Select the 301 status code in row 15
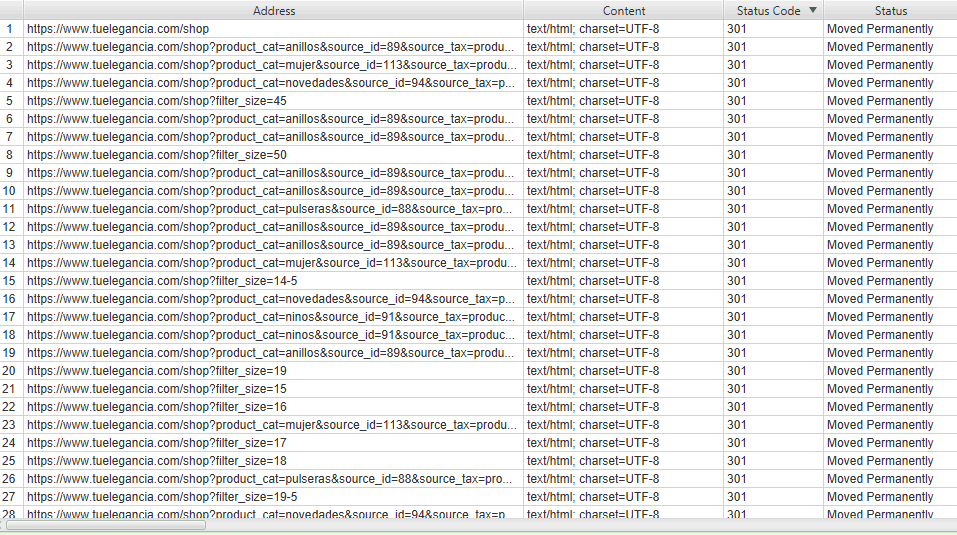The height and width of the screenshot is (535, 957). coord(737,281)
